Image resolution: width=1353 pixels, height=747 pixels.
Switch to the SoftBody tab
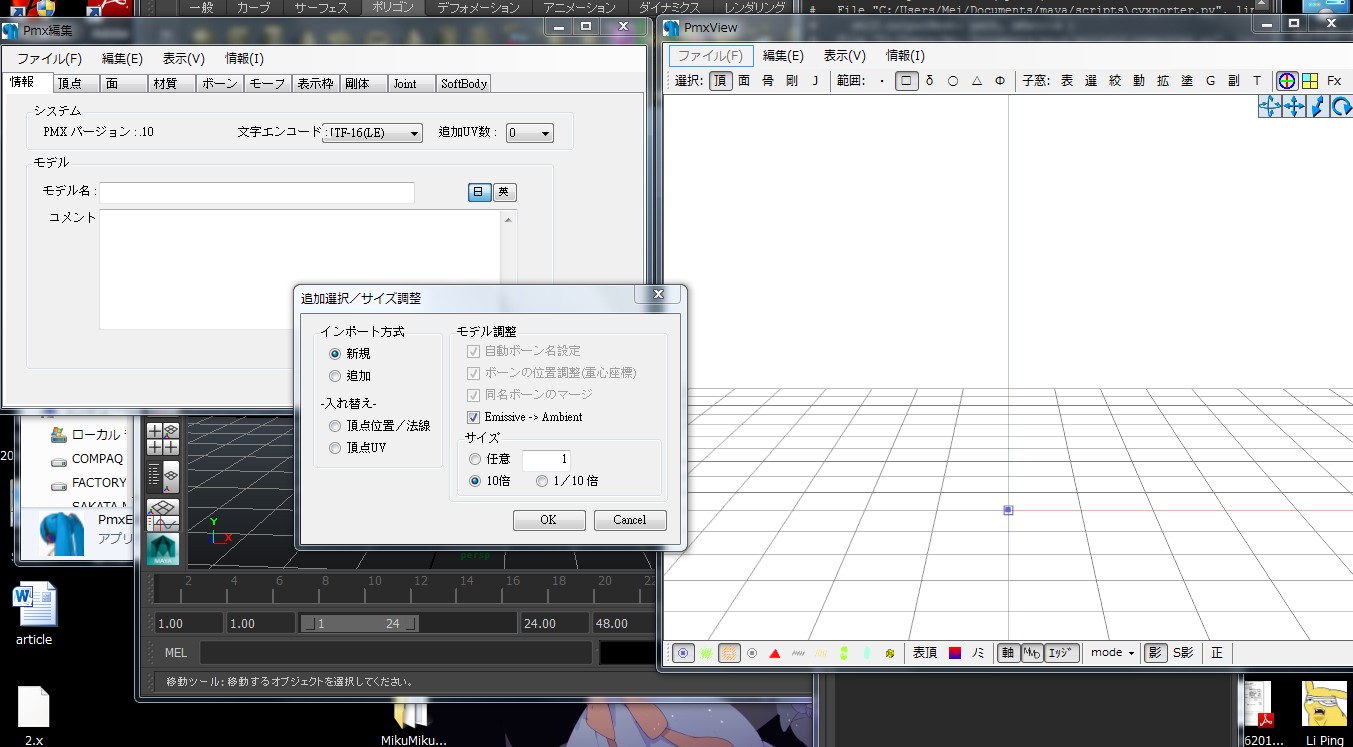[464, 84]
